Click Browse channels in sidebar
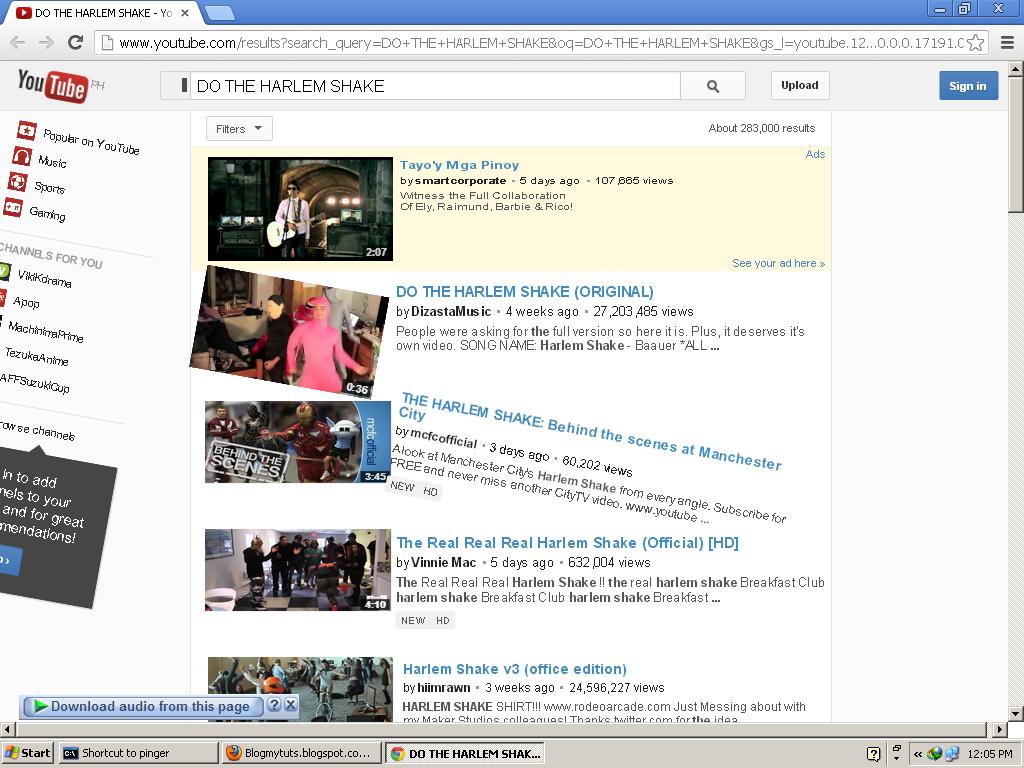This screenshot has height=768, width=1024. click(x=37, y=431)
